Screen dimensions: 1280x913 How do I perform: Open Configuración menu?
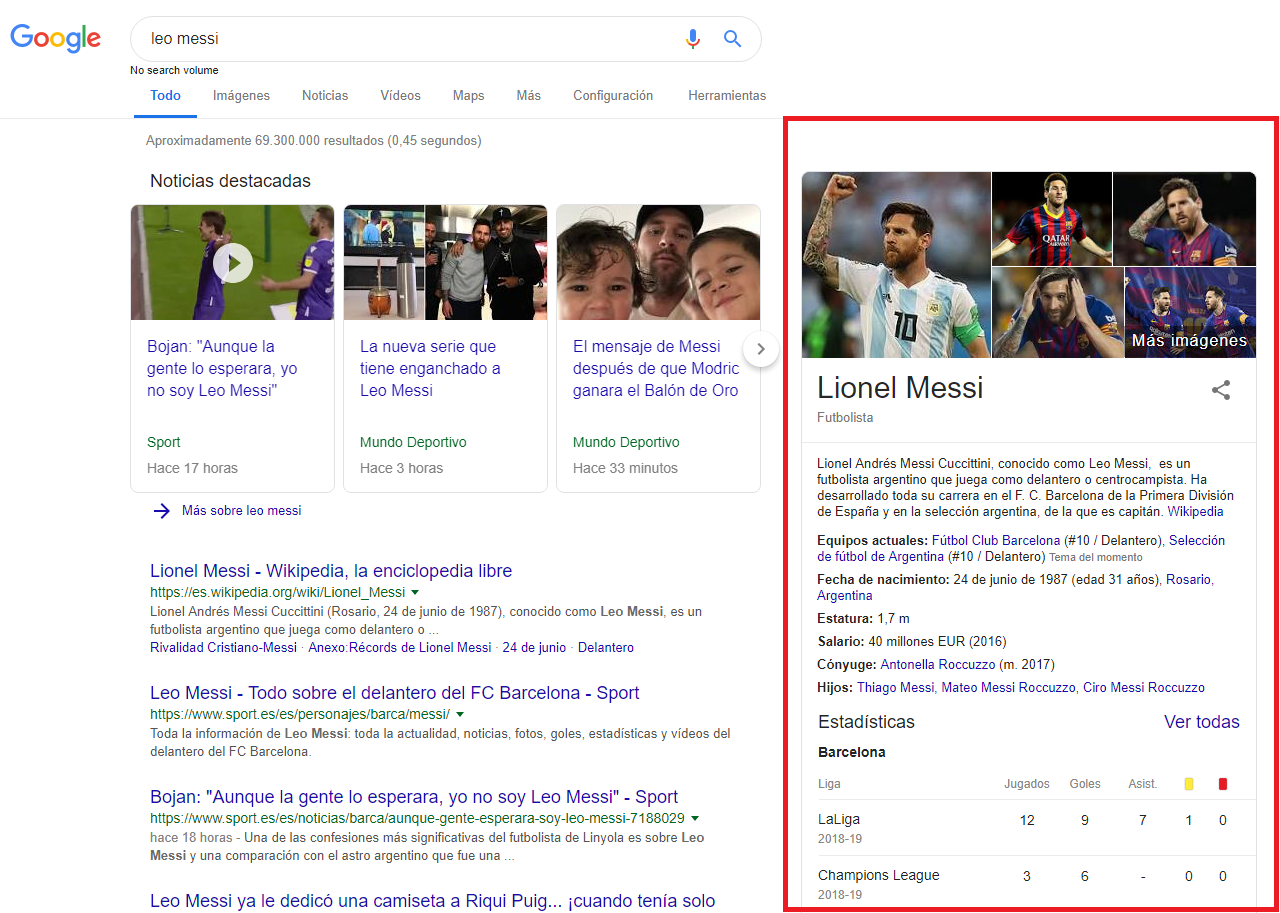(x=613, y=96)
